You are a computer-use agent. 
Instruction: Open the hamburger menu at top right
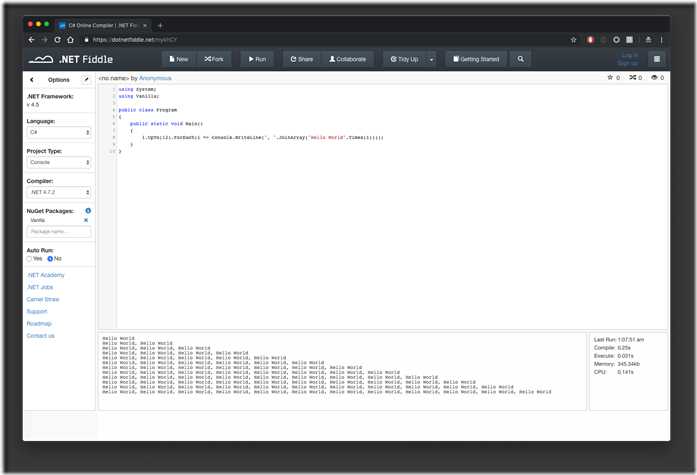[x=656, y=59]
